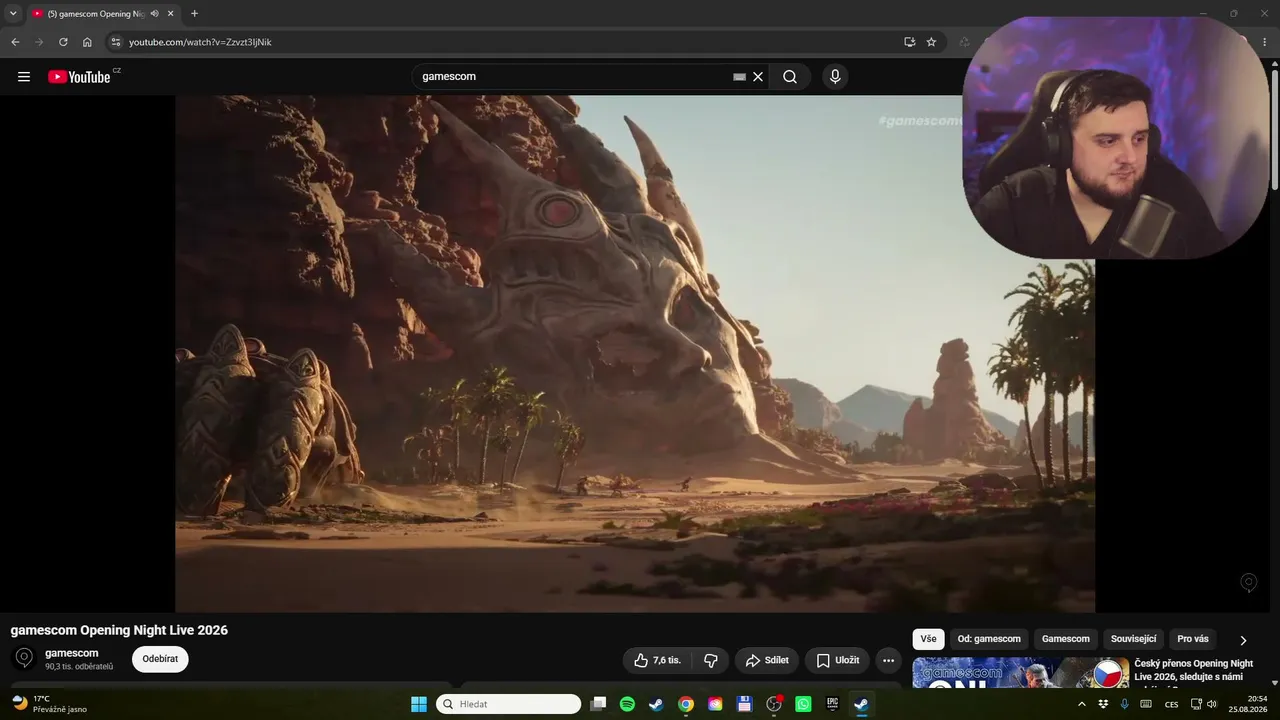Image resolution: width=1280 pixels, height=720 pixels.
Task: Open WhatsApp from the taskbar
Action: pos(803,704)
